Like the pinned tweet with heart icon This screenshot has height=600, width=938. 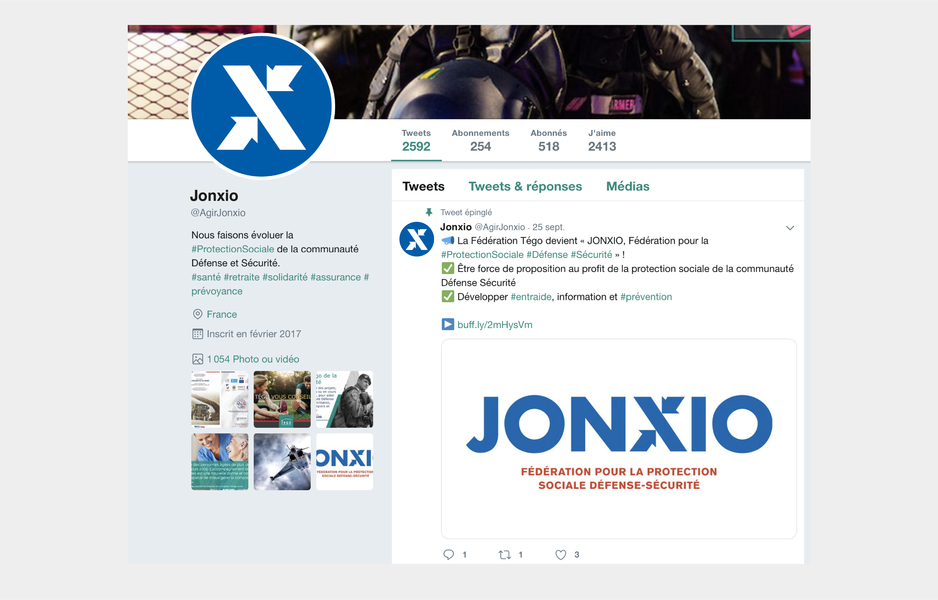click(x=561, y=555)
